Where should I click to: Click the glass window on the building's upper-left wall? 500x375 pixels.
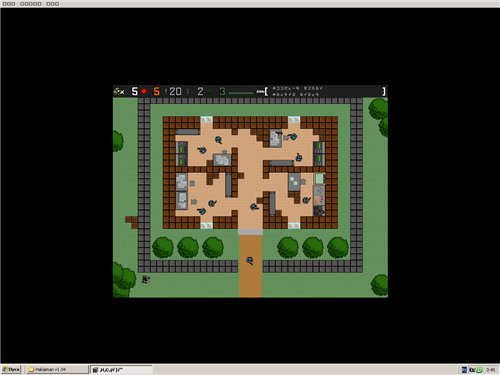(x=206, y=120)
